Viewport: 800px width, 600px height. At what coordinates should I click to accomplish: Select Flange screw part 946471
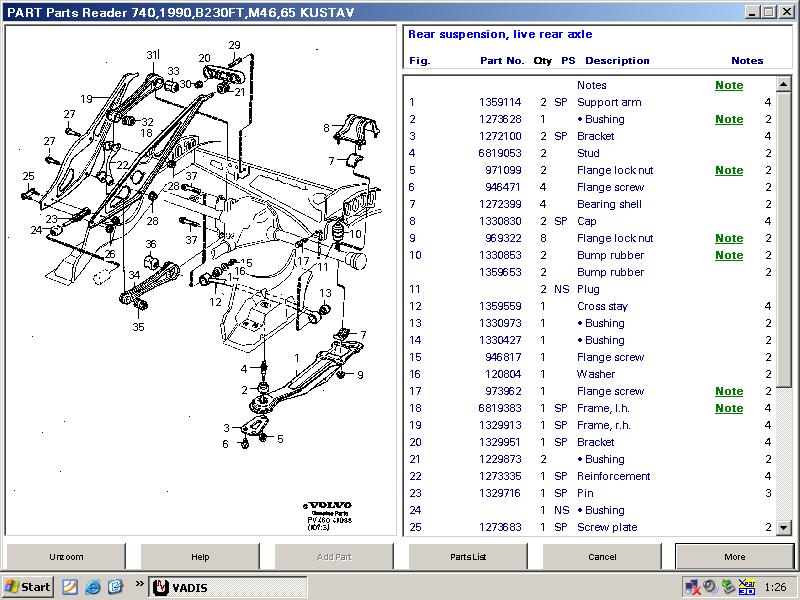[x=590, y=187]
